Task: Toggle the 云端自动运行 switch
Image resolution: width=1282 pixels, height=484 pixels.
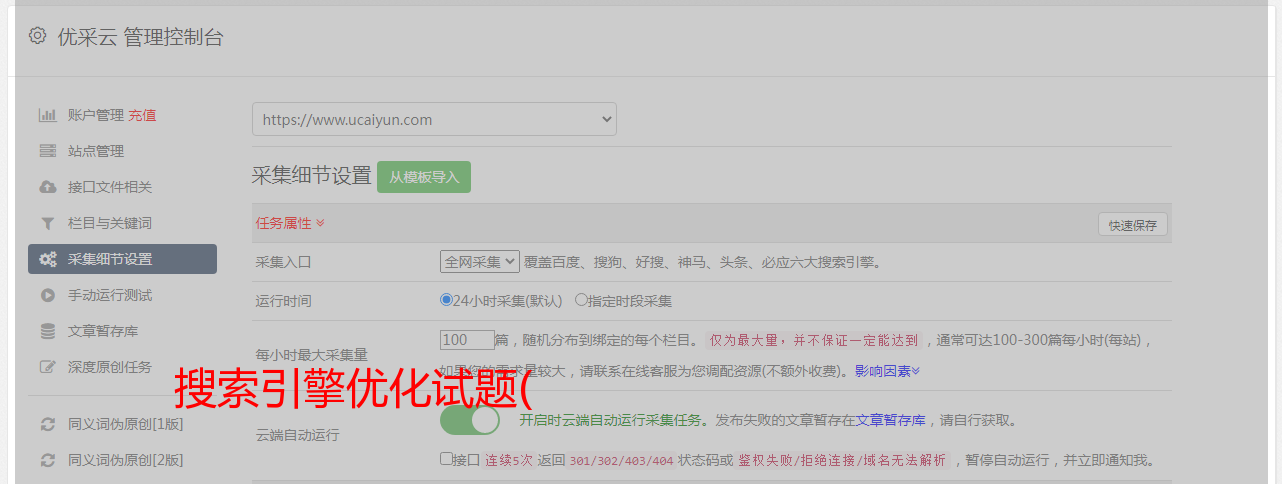Action: point(470,420)
